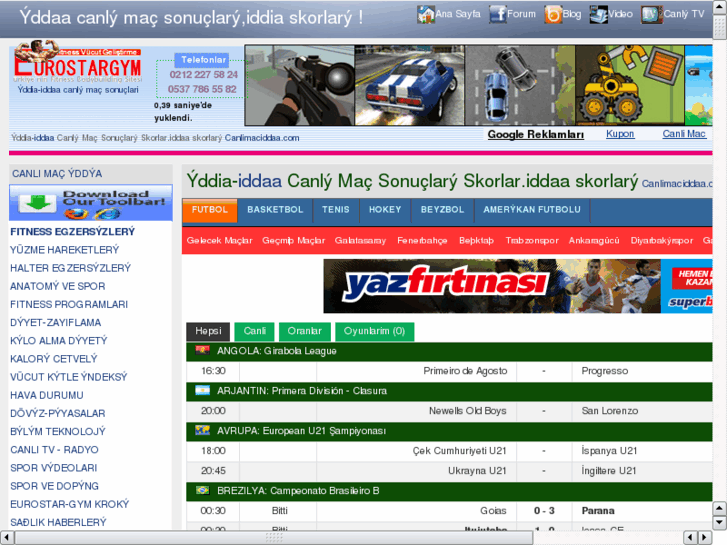Open the yellow monster truck game thumbnail
Screen dimensions: 727x545
(630, 85)
